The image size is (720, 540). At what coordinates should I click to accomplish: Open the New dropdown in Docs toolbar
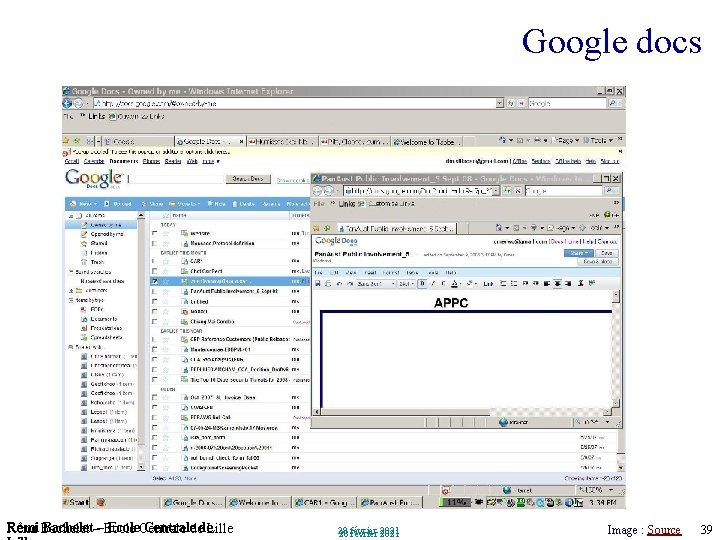coord(84,204)
